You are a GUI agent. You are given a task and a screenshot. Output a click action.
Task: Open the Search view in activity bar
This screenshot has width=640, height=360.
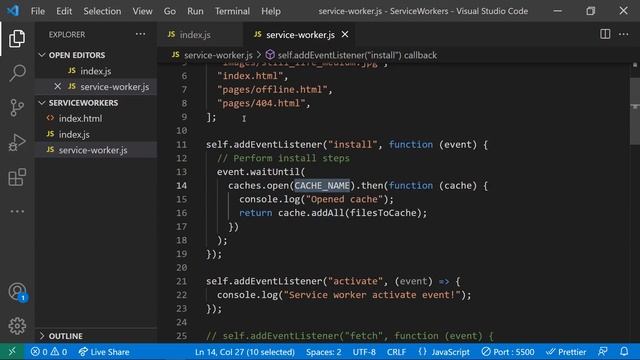(17, 73)
